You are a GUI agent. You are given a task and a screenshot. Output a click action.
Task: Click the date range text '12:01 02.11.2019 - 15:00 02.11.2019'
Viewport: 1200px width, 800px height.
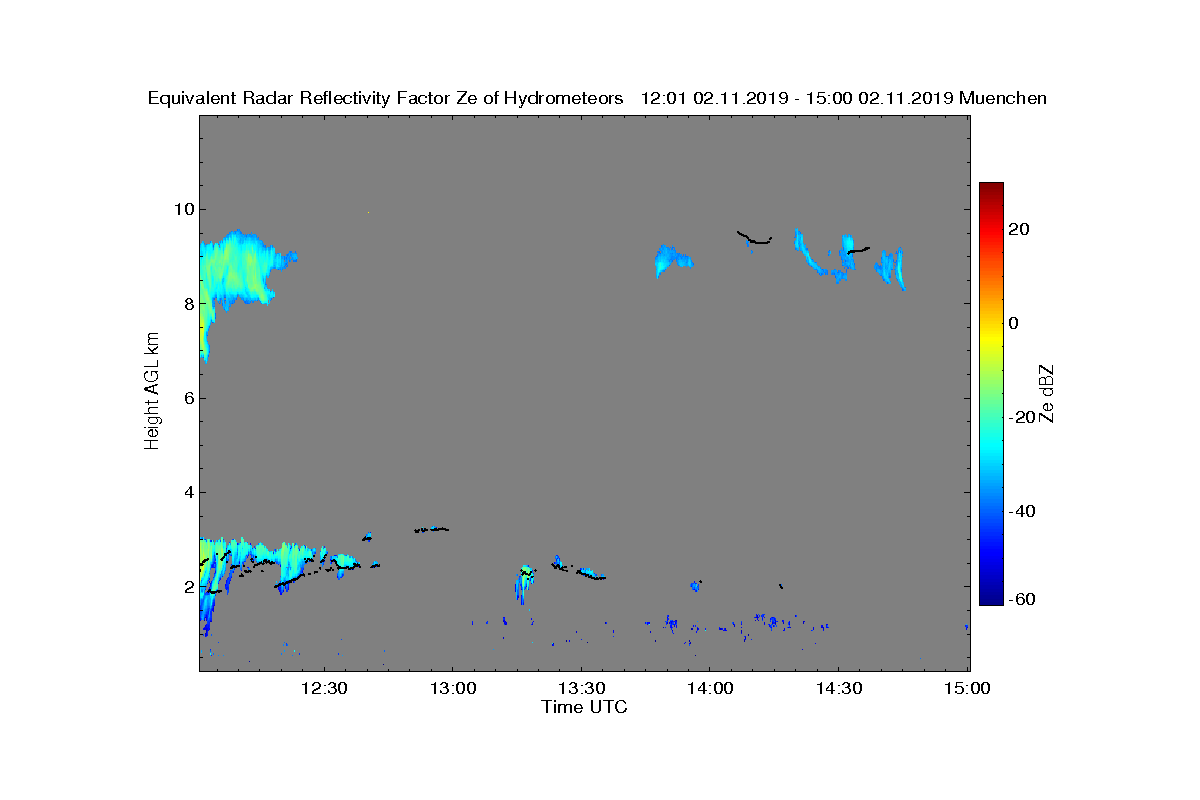tap(796, 98)
